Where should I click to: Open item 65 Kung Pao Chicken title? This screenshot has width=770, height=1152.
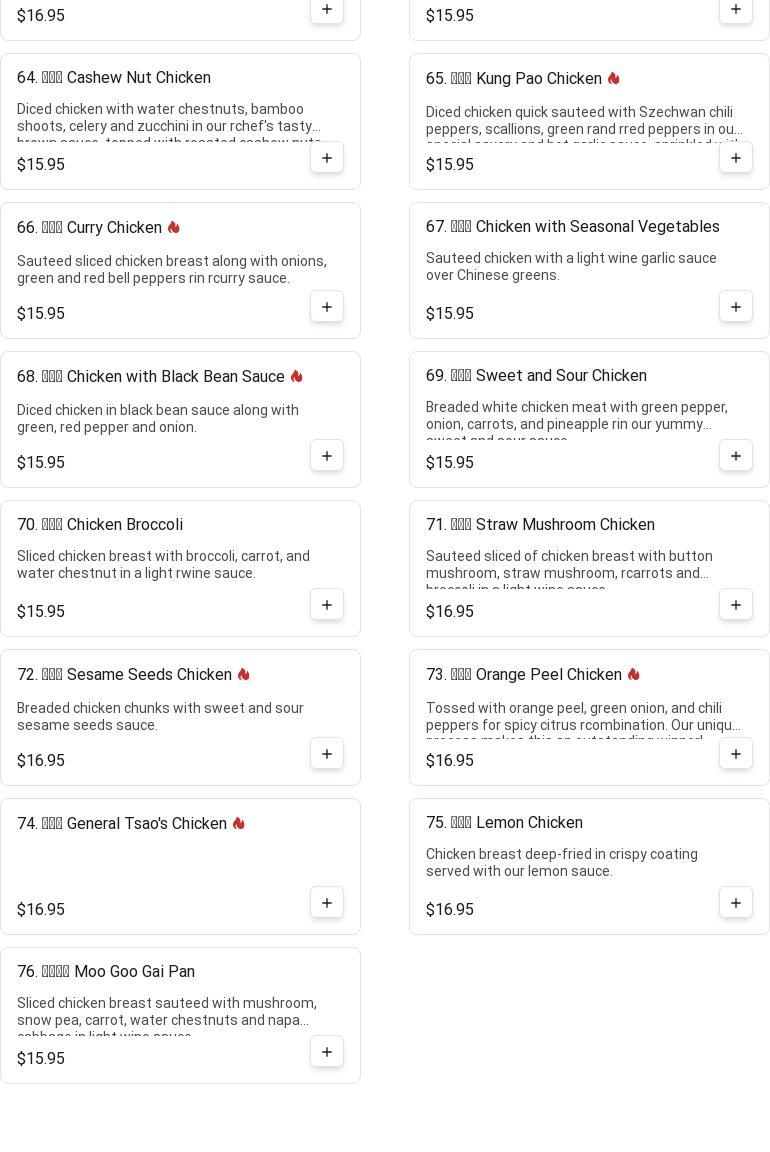click(513, 79)
